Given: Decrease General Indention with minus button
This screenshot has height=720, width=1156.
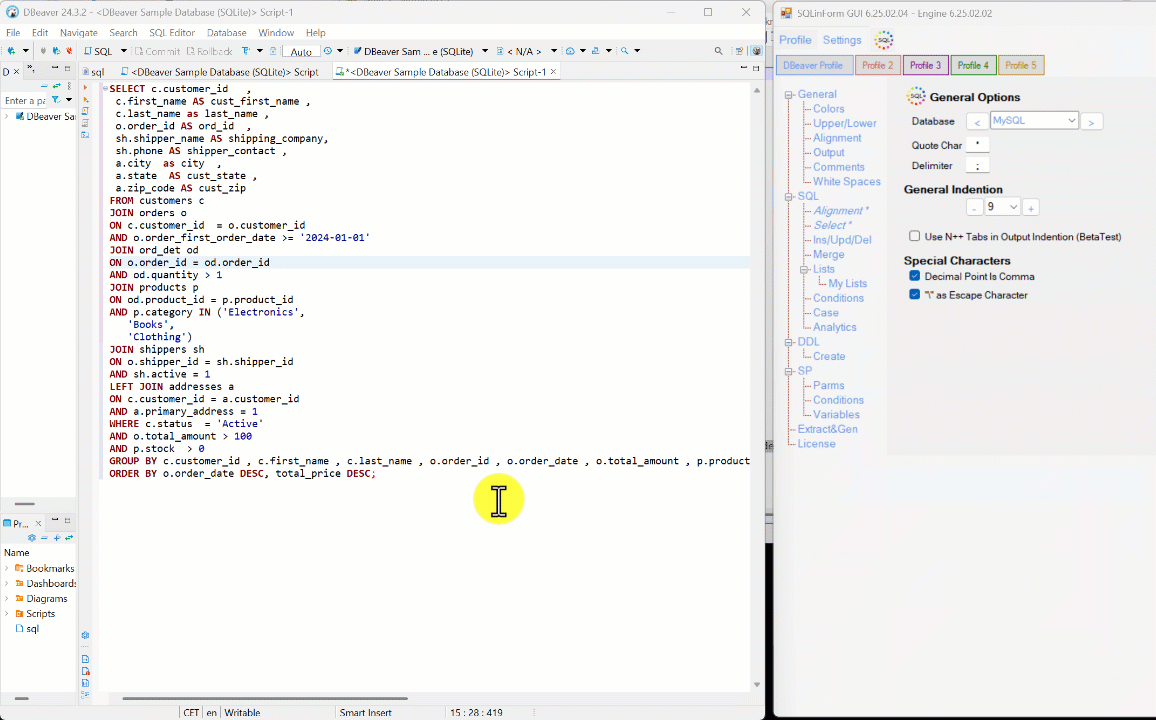Looking at the screenshot, I should pos(975,208).
